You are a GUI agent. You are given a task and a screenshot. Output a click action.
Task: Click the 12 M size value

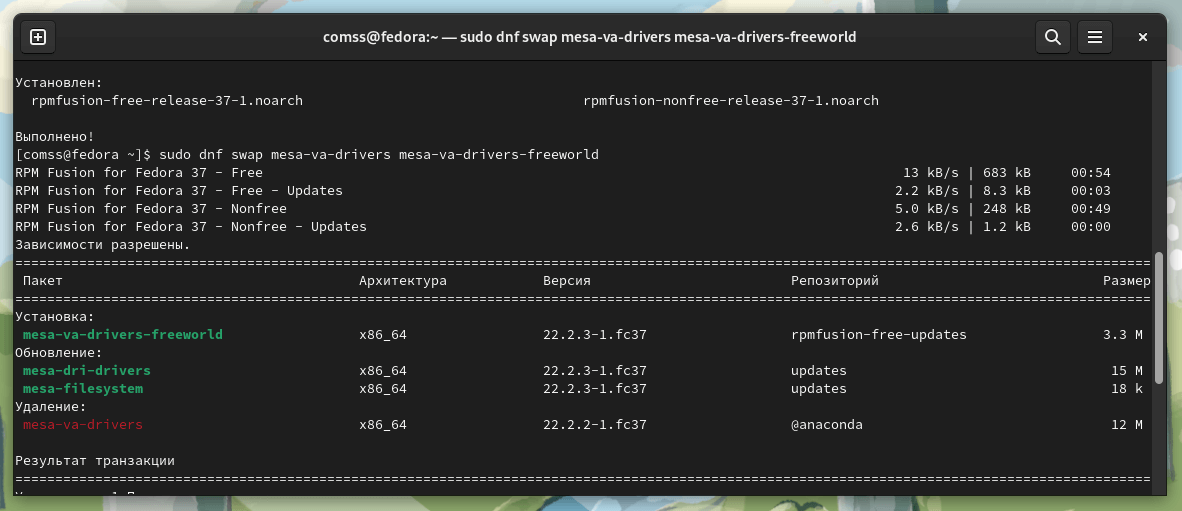[x=1127, y=425]
